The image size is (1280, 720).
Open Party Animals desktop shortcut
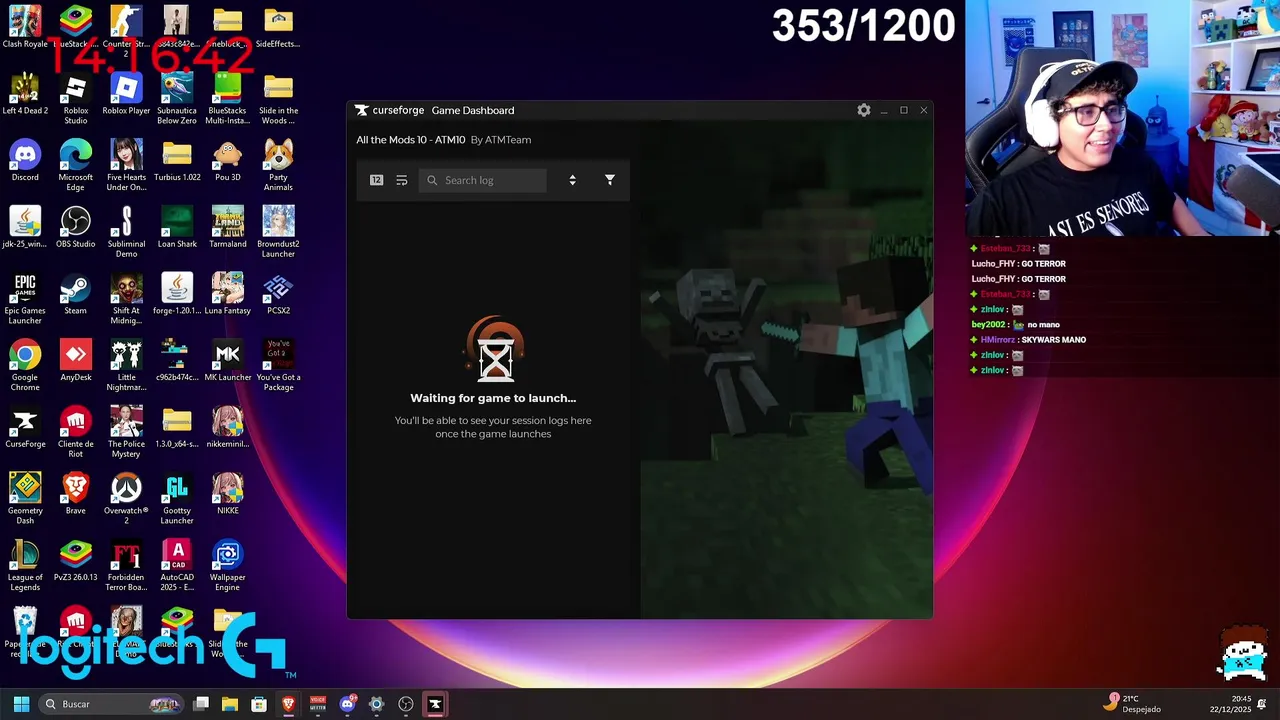pos(278,166)
